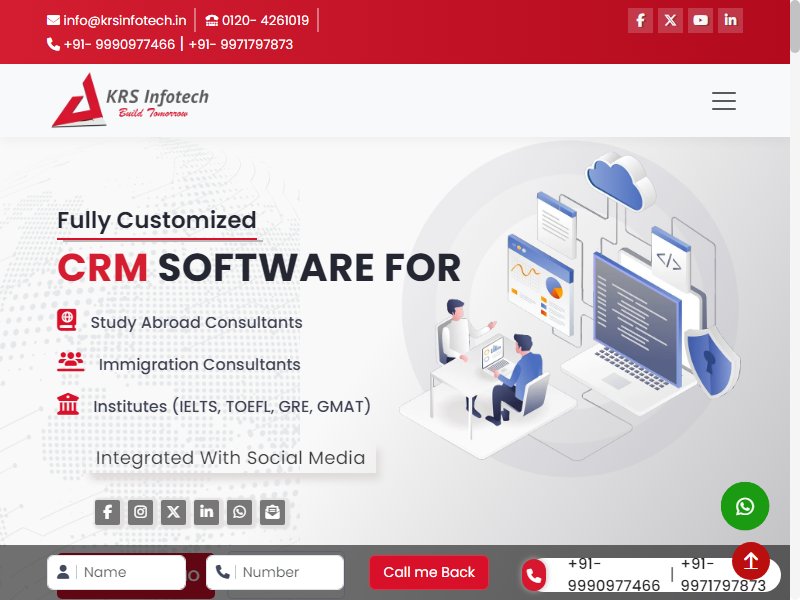Open the hamburger navigation menu
This screenshot has width=800, height=600.
click(x=724, y=101)
